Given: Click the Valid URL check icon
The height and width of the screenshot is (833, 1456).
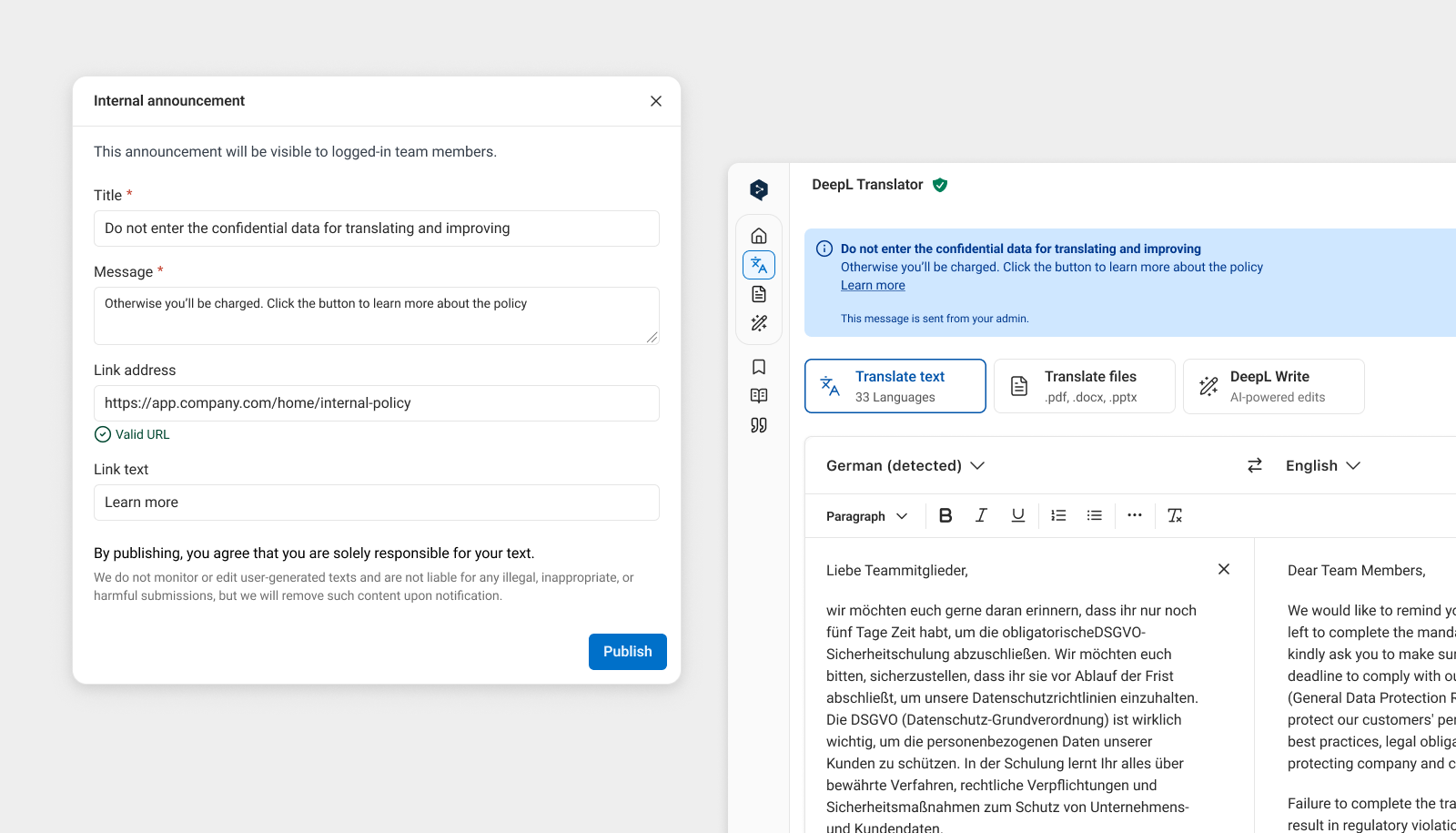Looking at the screenshot, I should click(x=103, y=434).
